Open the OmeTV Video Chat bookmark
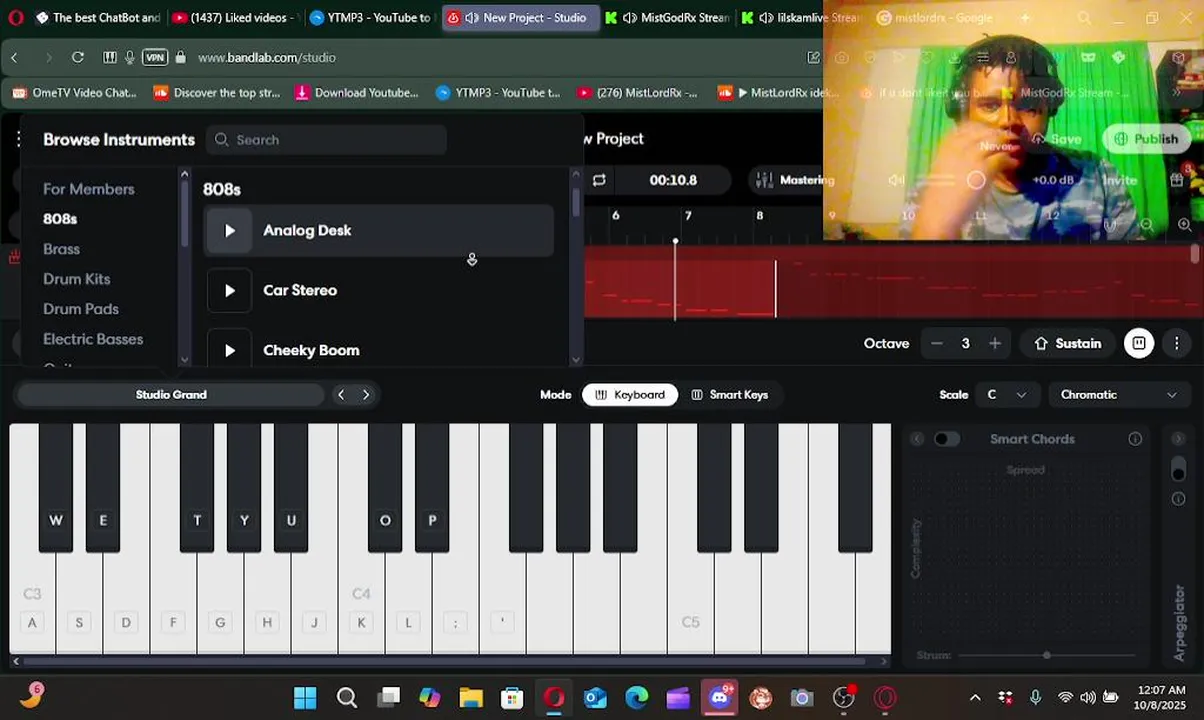1204x720 pixels. (x=74, y=93)
